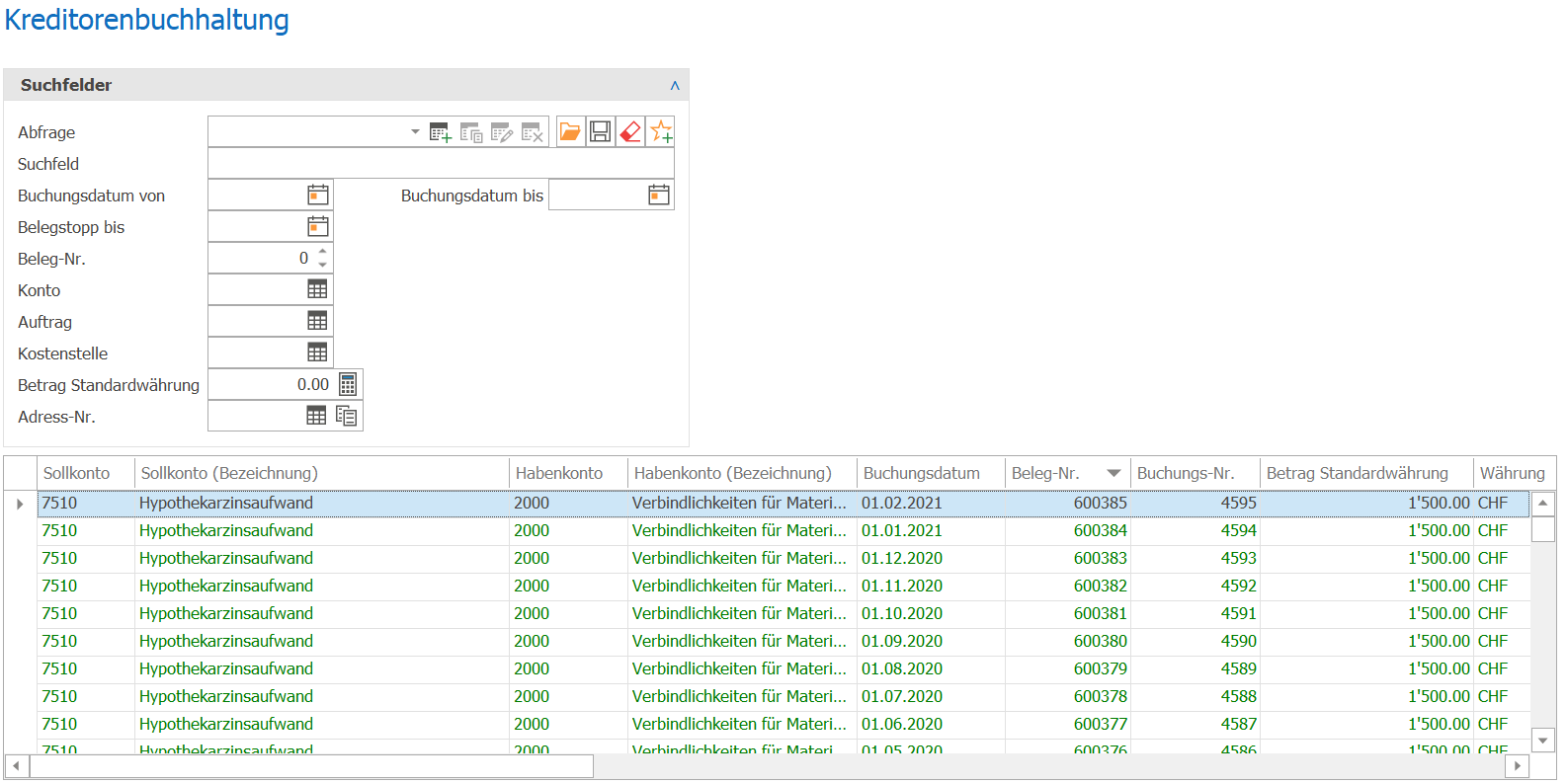Sort by Buchungs-Nr. column header
1567x784 pixels.
point(1196,473)
